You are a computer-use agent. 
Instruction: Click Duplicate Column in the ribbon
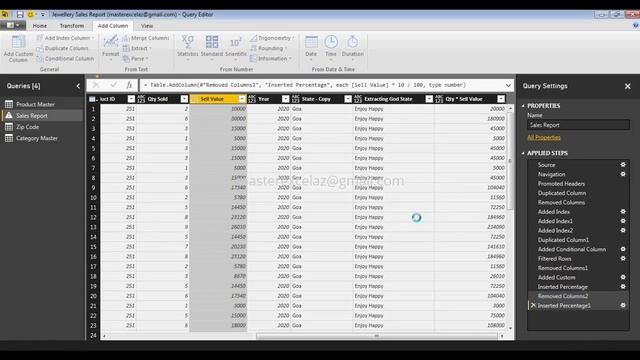pyautogui.click(x=62, y=48)
